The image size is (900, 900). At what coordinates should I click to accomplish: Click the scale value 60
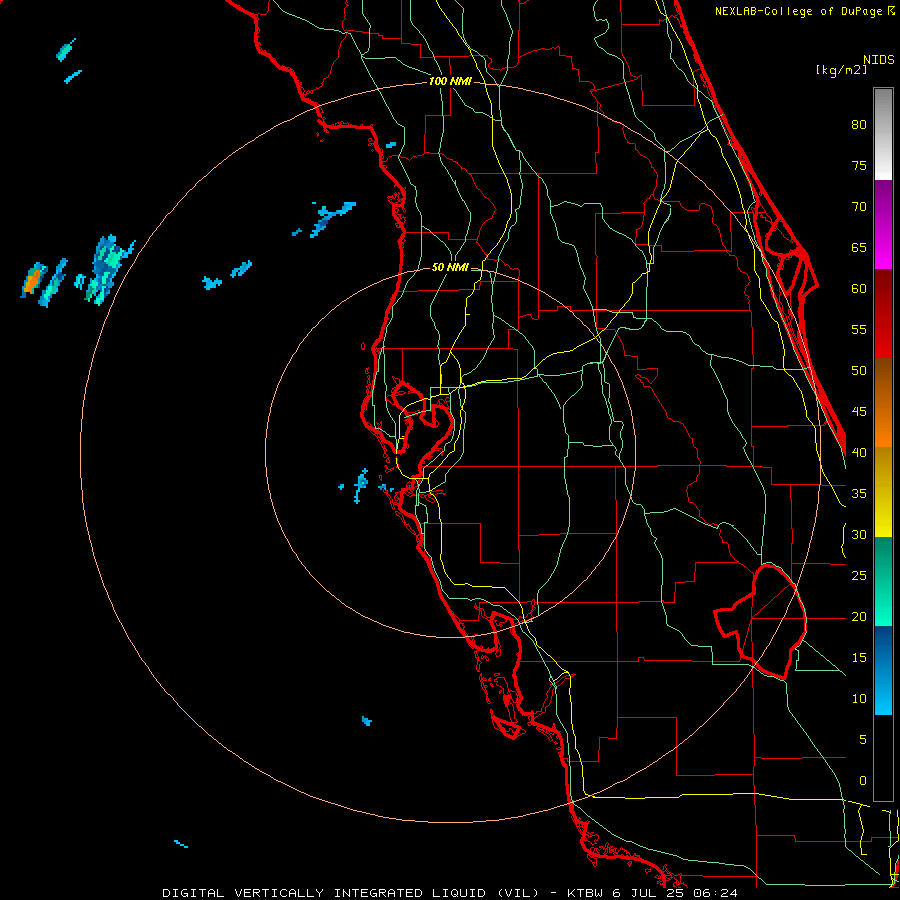tap(859, 289)
